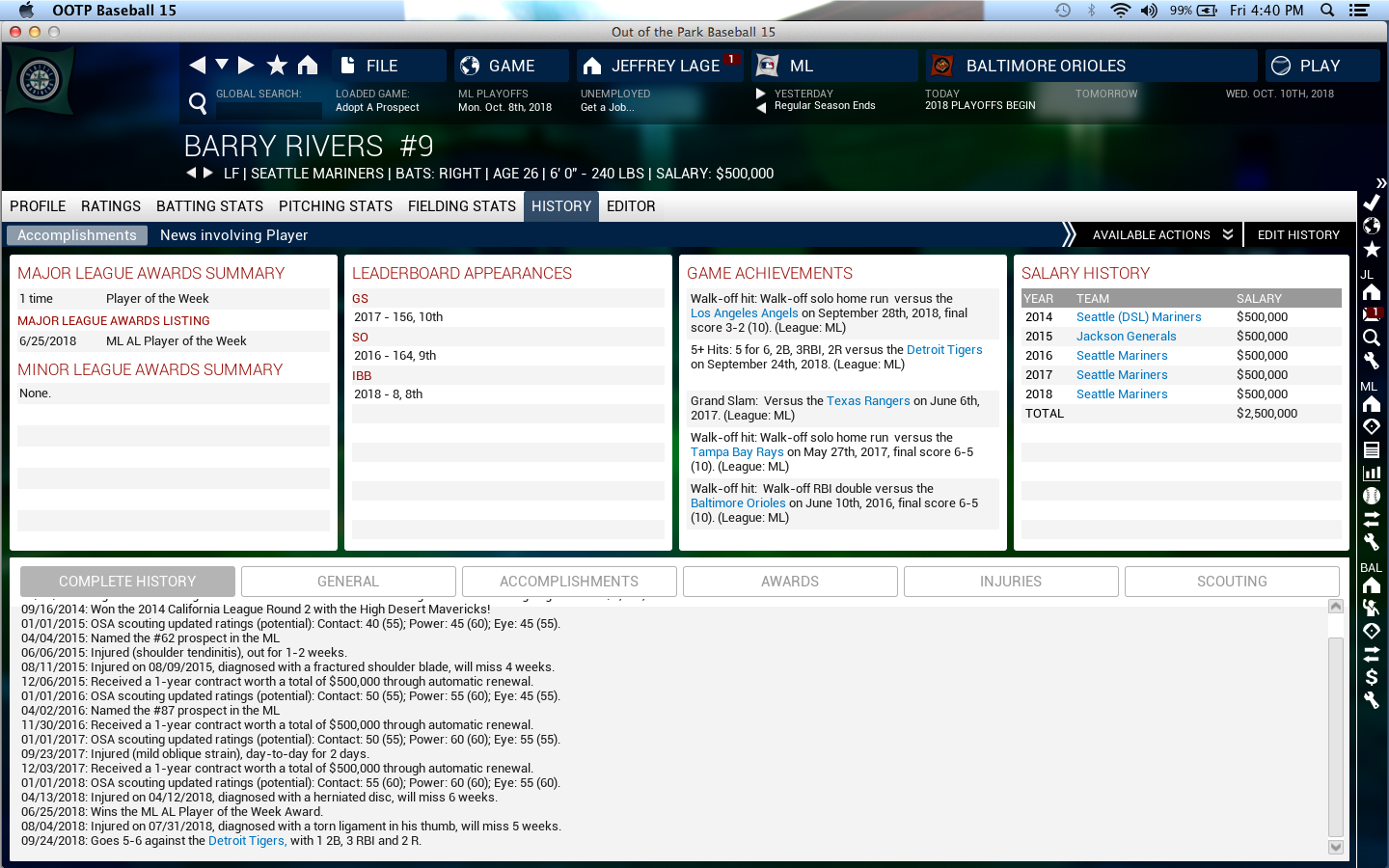Open the navigation history dropdown triangle
Image resolution: width=1389 pixels, height=868 pixels.
click(x=222, y=64)
